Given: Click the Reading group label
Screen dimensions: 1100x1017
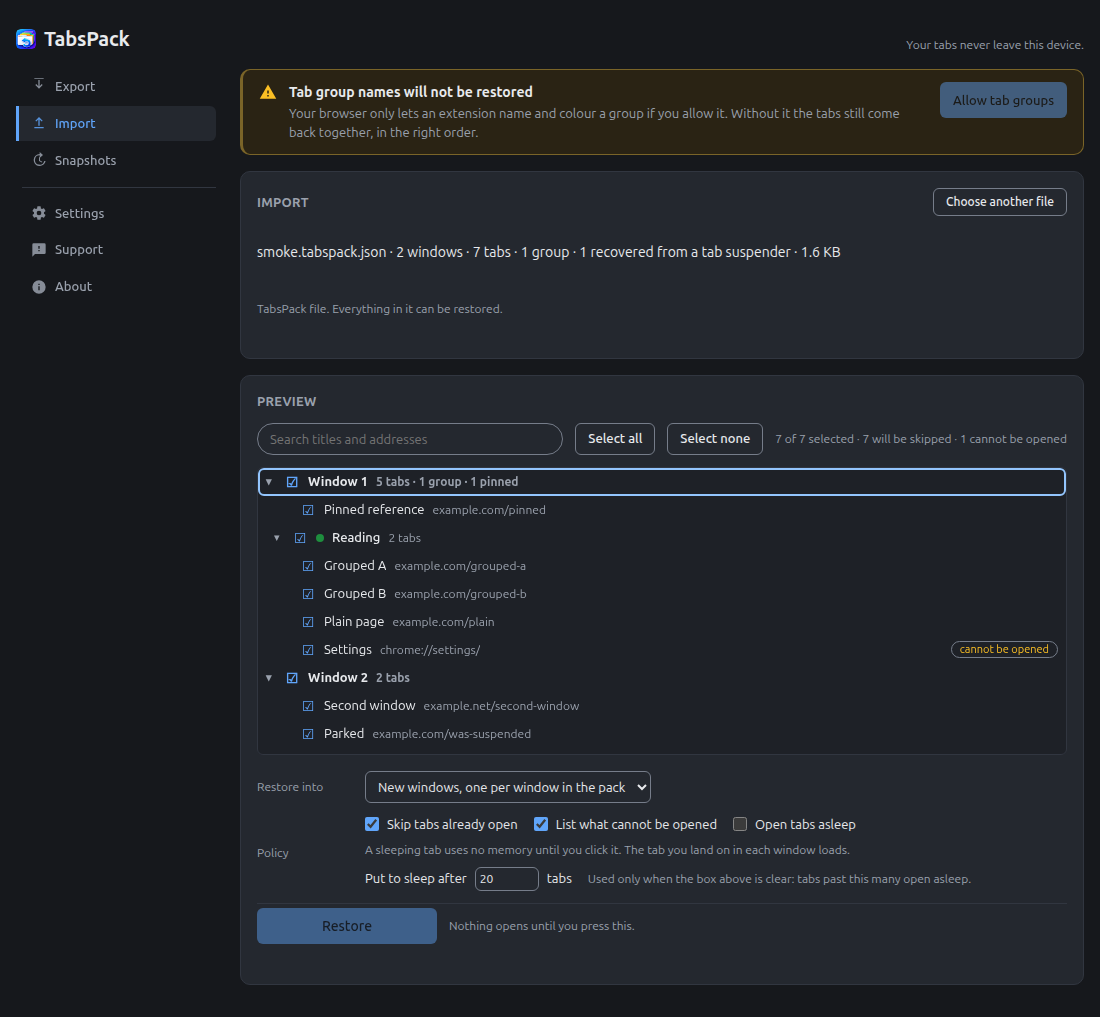Looking at the screenshot, I should coord(356,538).
